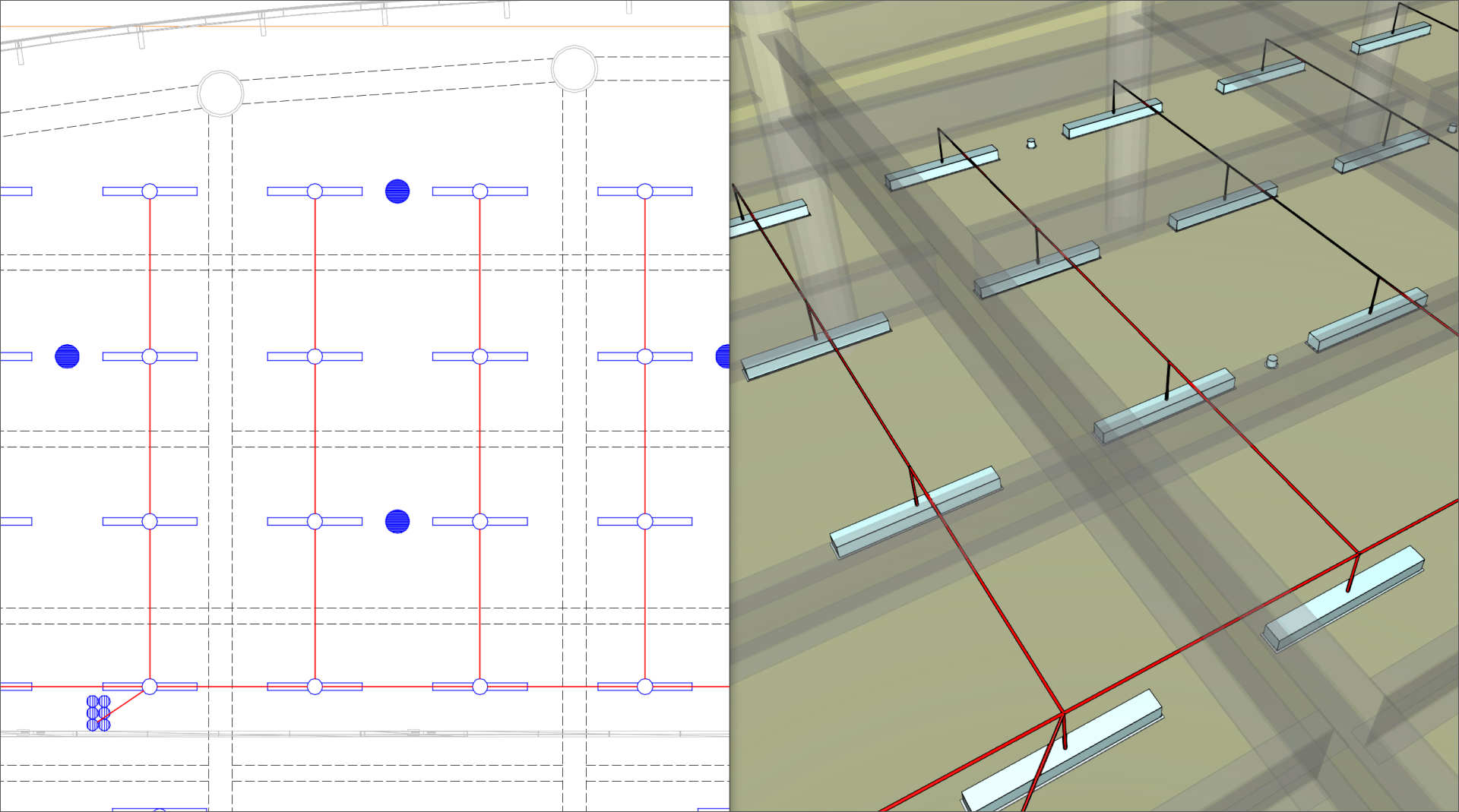The width and height of the screenshot is (1459, 812).
Task: Select the bottom-right fixture junction circle in plan
Action: click(645, 687)
